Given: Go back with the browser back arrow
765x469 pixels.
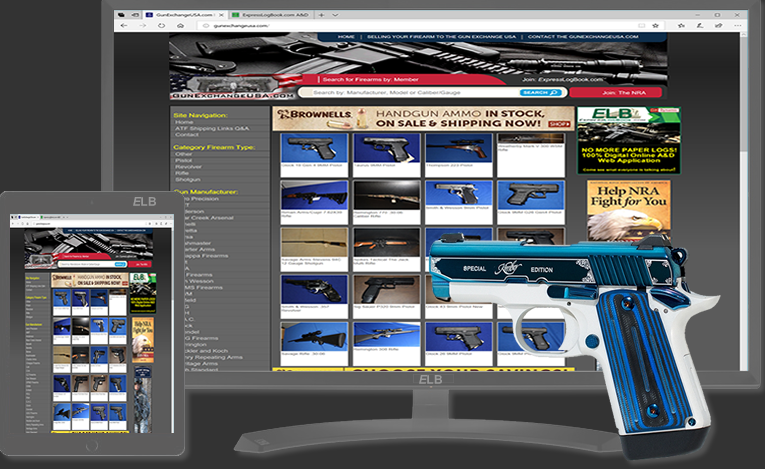Looking at the screenshot, I should point(124,25).
